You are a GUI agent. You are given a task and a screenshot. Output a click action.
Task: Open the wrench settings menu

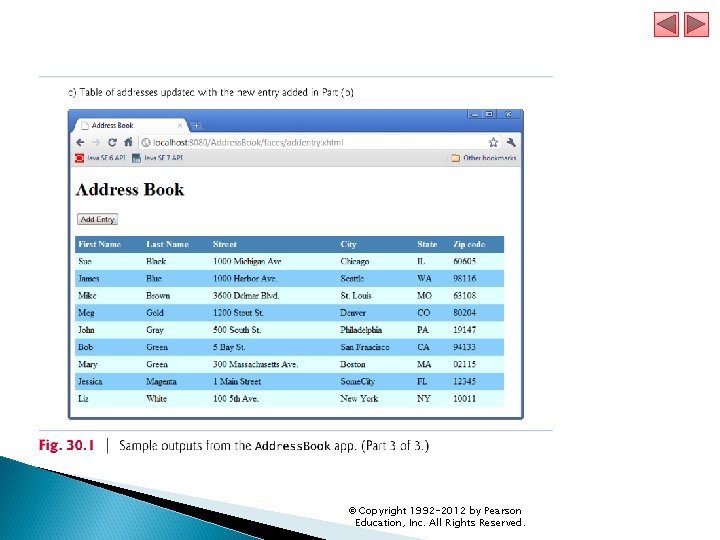511,142
